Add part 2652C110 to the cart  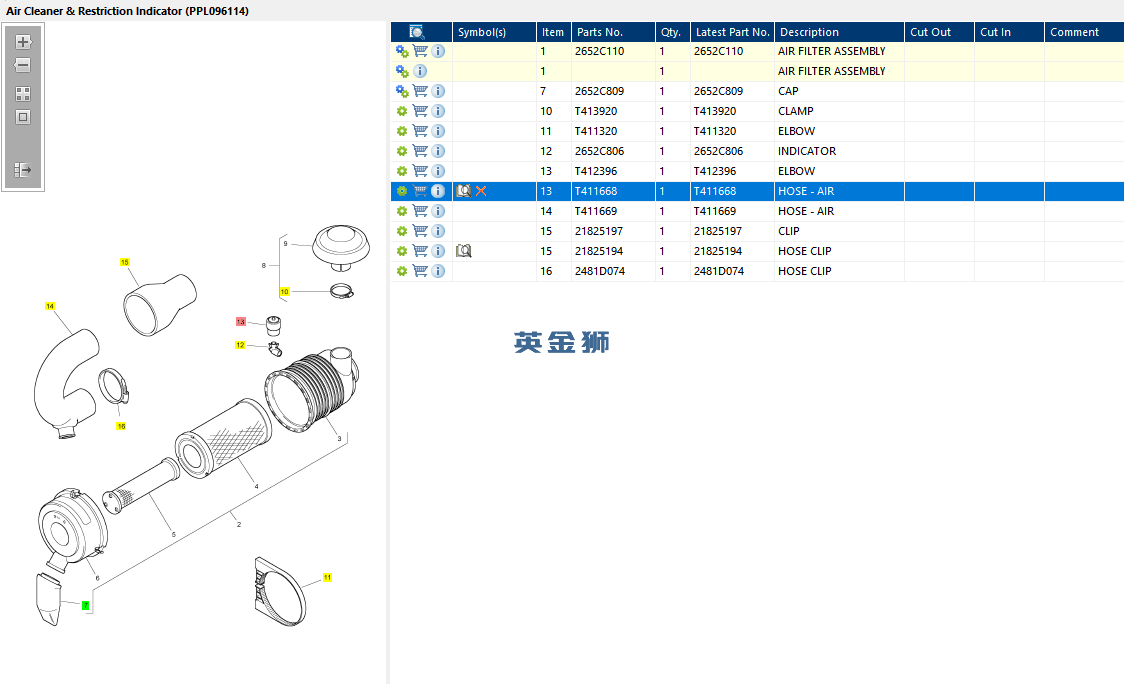[420, 51]
